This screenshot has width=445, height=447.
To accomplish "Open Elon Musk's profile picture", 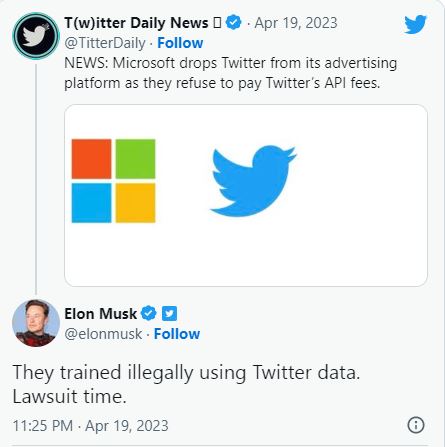I will (36, 323).
